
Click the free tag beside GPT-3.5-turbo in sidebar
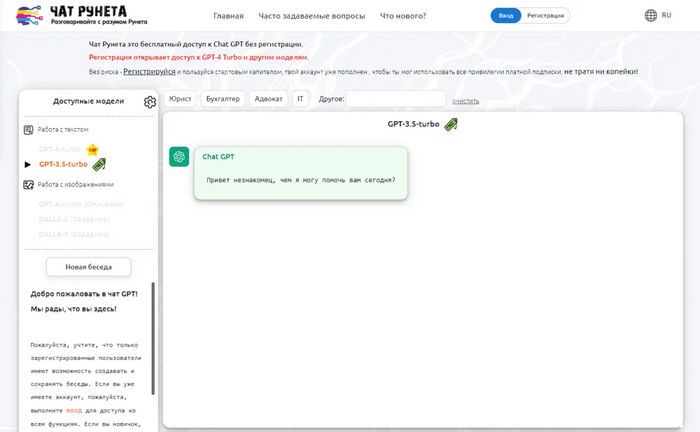click(99, 165)
